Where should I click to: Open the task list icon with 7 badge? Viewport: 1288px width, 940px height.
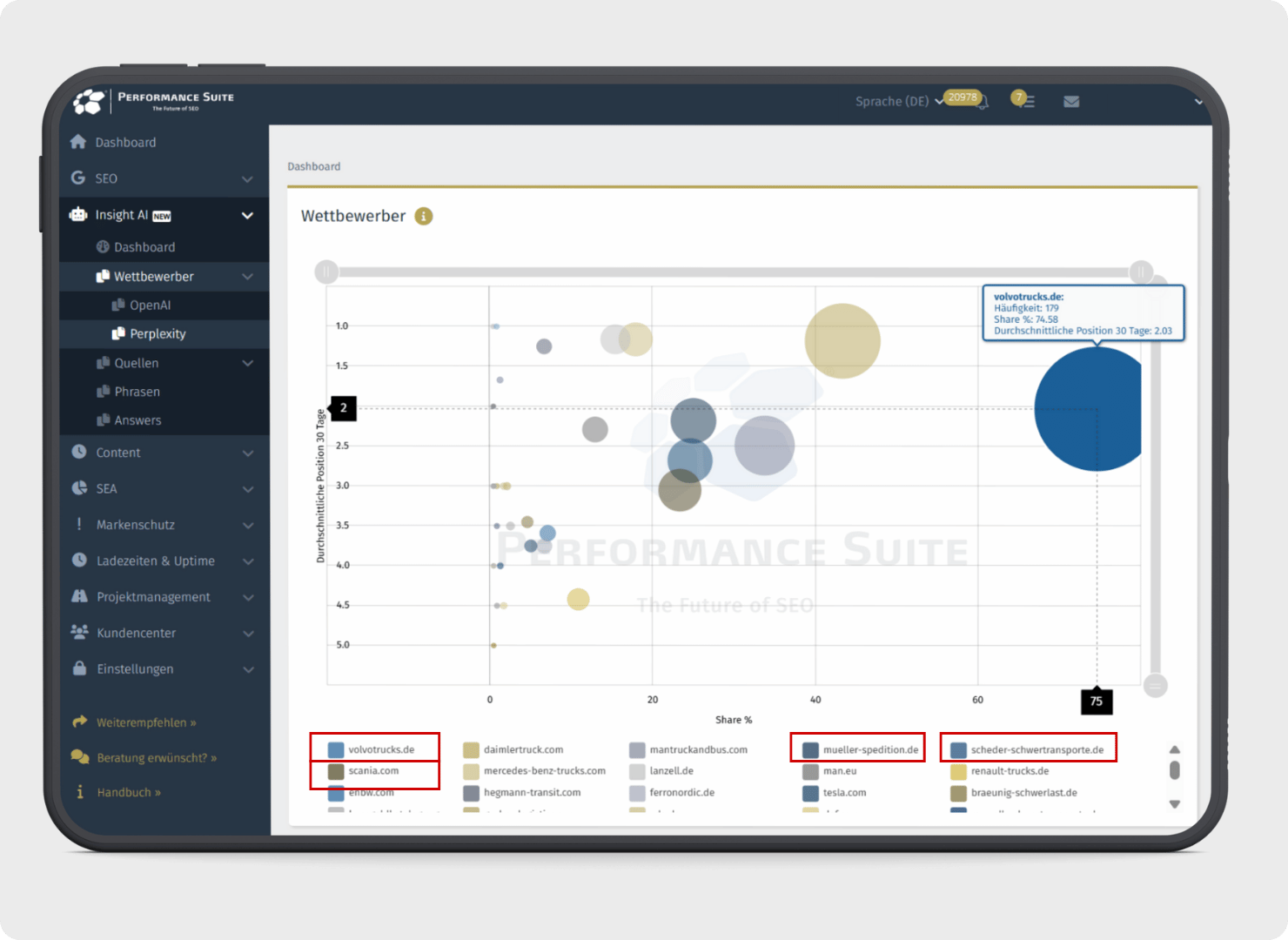[1028, 102]
